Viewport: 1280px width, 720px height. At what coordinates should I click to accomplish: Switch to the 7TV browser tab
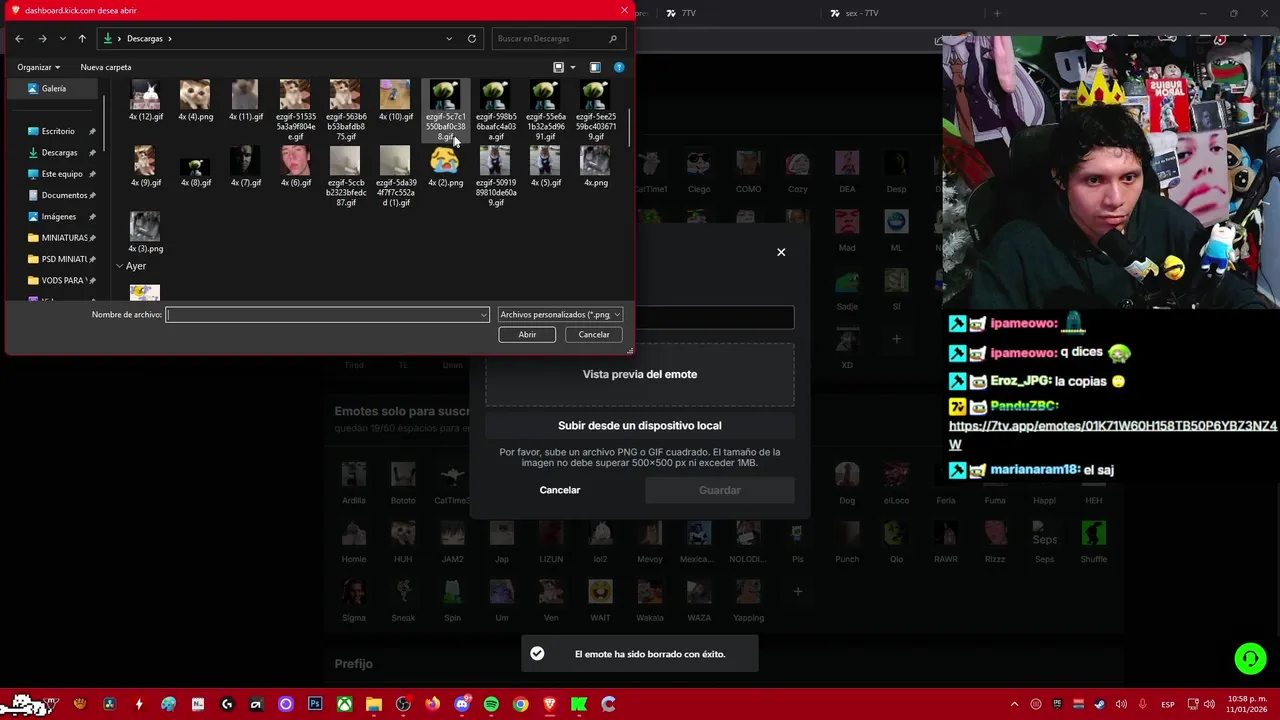690,13
